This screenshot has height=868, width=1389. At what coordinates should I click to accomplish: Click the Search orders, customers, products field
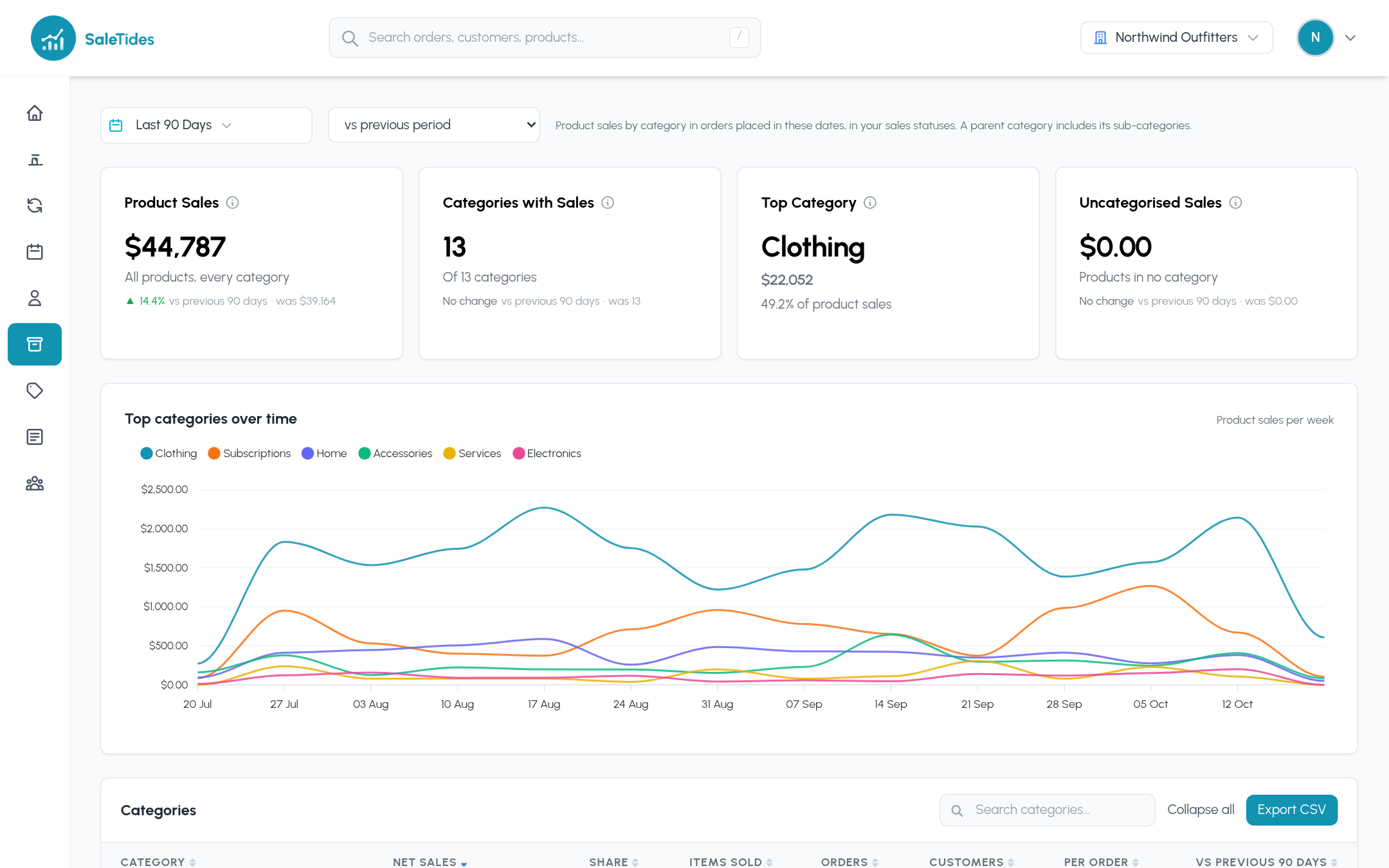[x=545, y=38]
